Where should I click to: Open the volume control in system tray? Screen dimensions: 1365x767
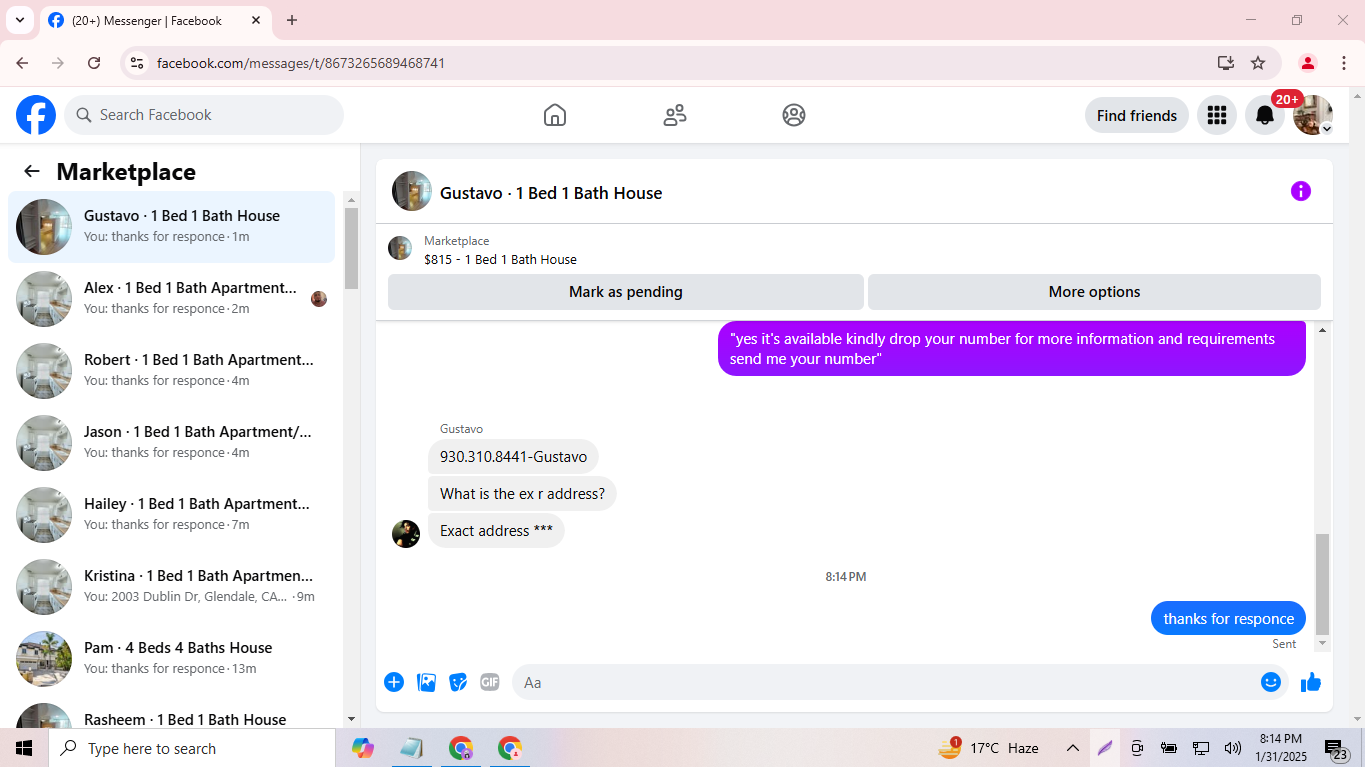click(x=1232, y=748)
